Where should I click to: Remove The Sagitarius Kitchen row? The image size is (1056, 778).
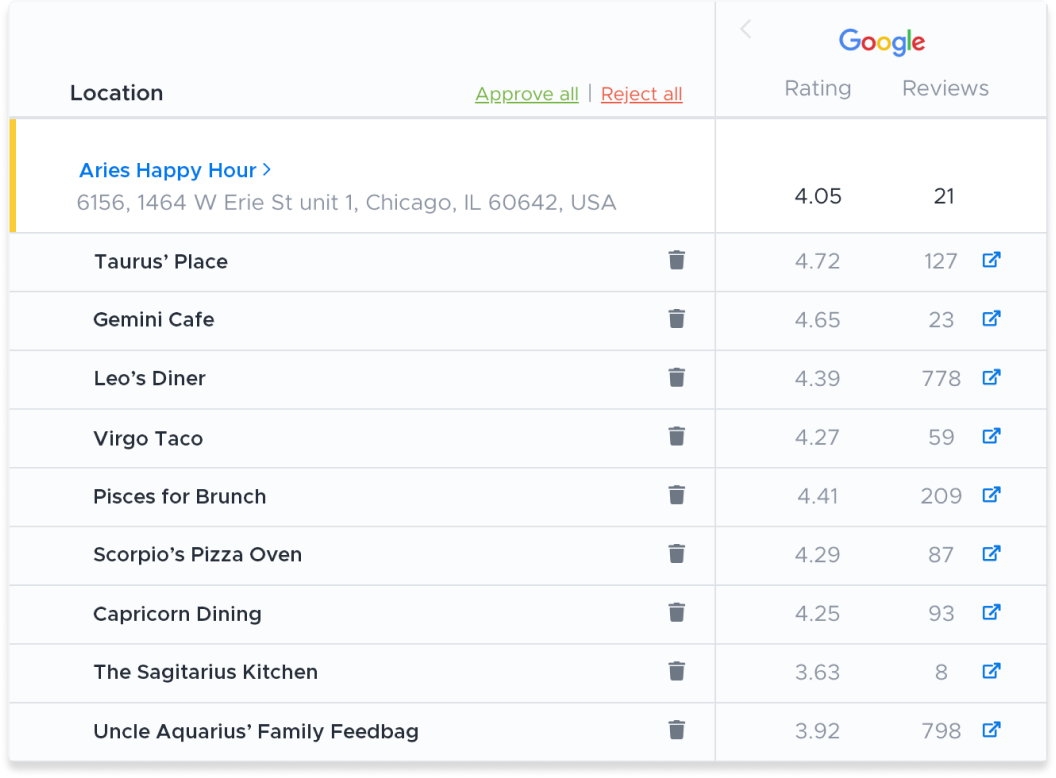pos(677,671)
